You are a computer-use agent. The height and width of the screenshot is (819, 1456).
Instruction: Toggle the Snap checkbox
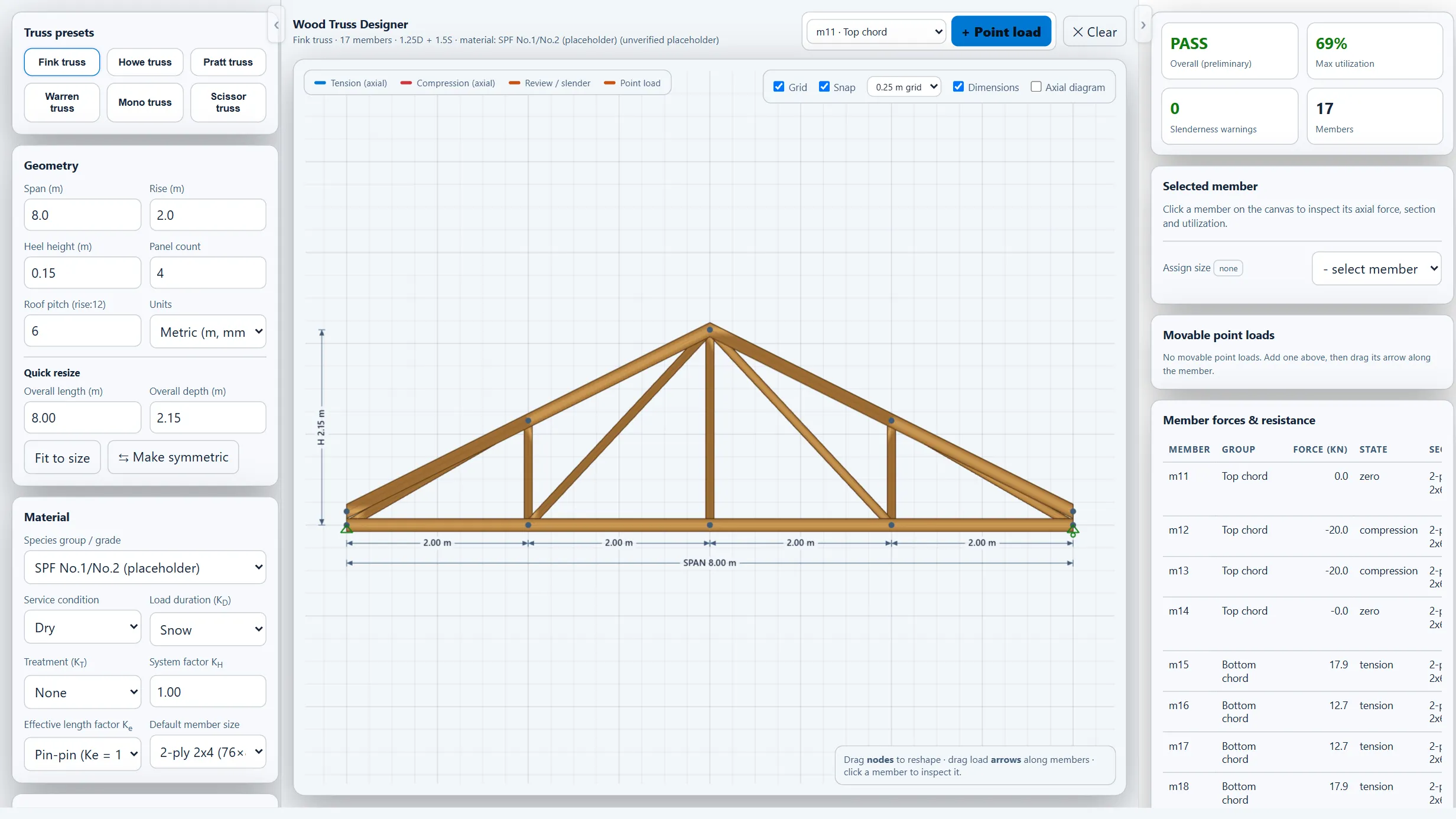pyautogui.click(x=824, y=87)
